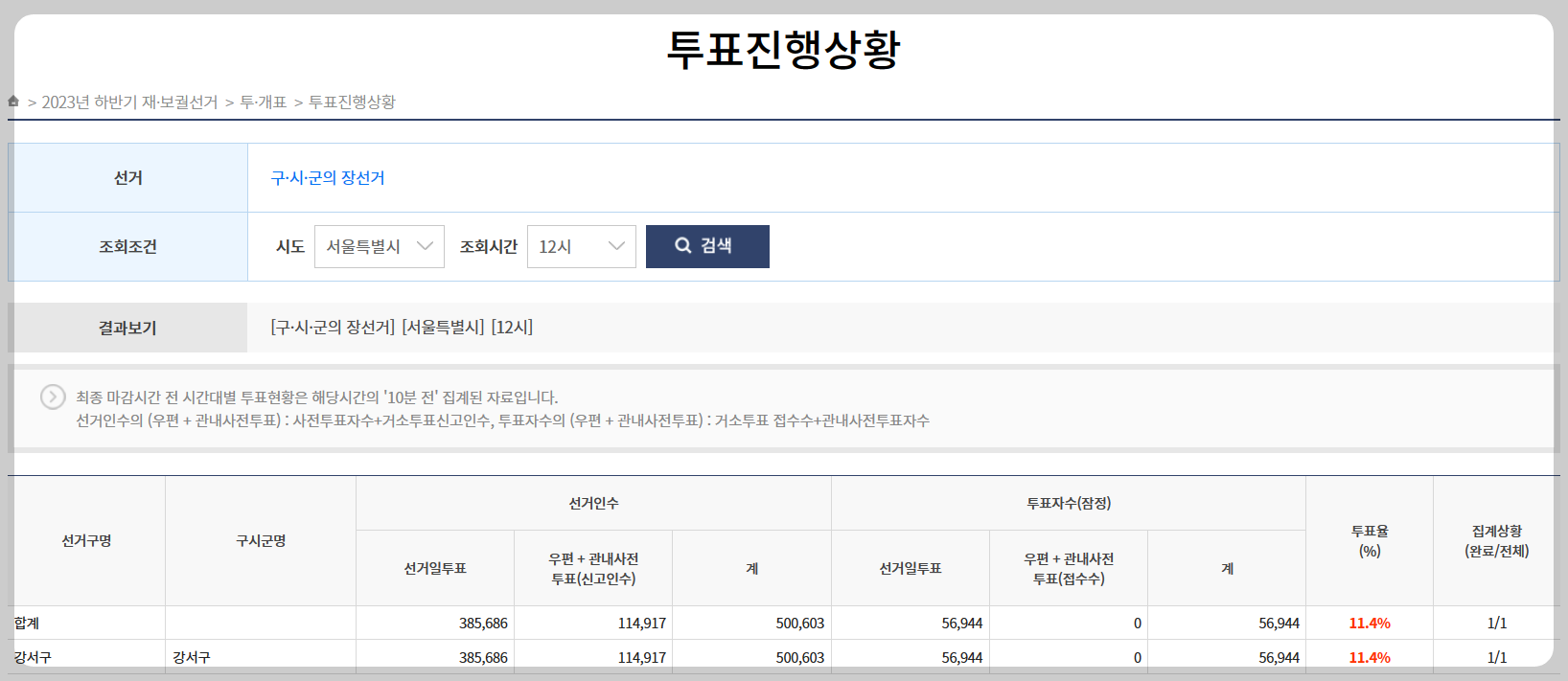This screenshot has width=1568, height=681.
Task: Click the 투표율 (%) column header
Action: point(1370,541)
